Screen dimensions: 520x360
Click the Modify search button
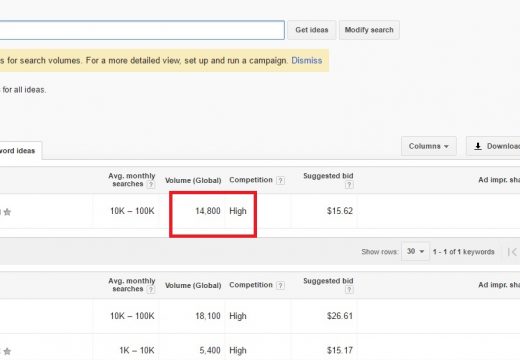(369, 30)
